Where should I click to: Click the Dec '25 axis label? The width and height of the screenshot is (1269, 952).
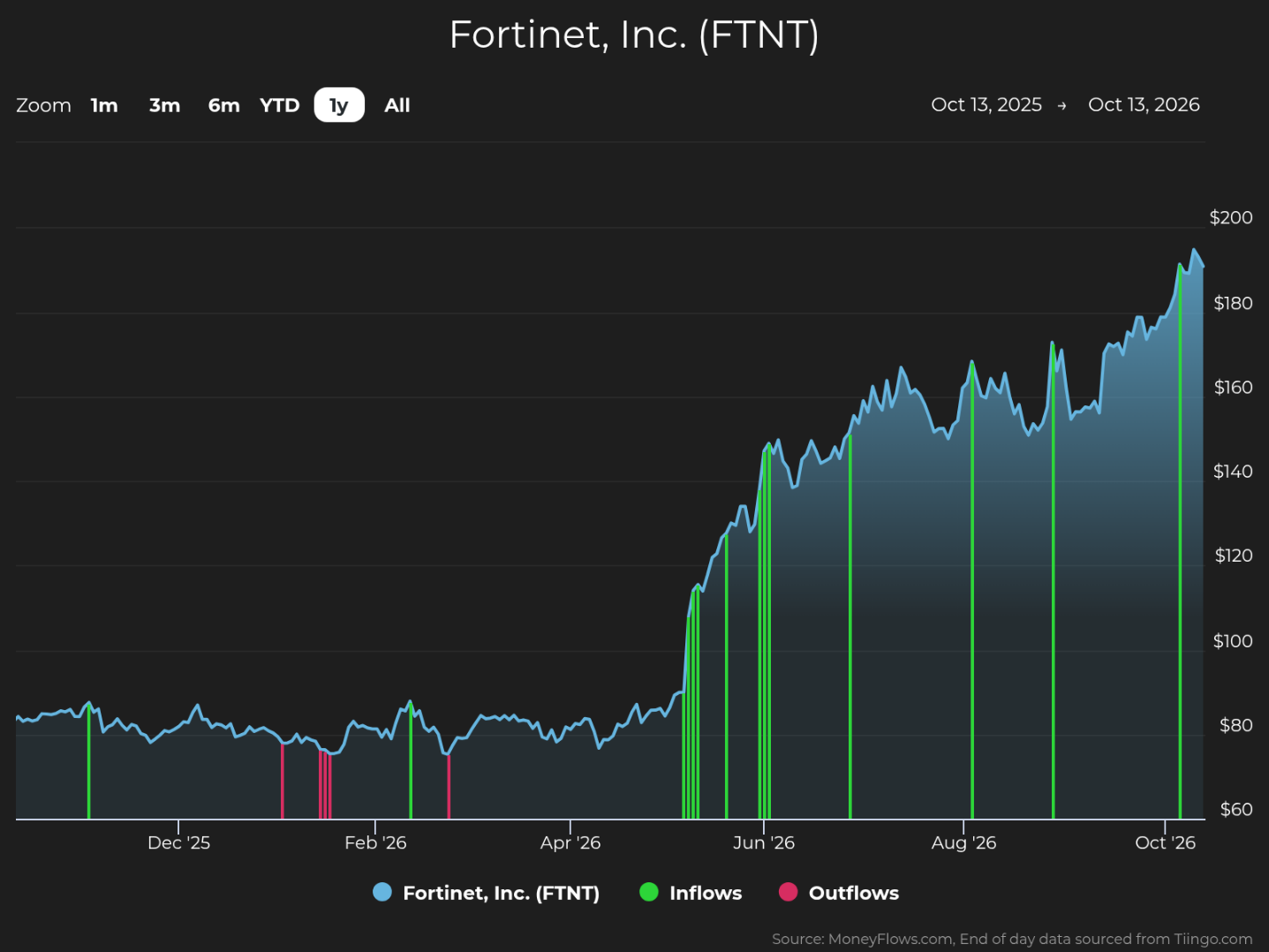point(178,842)
